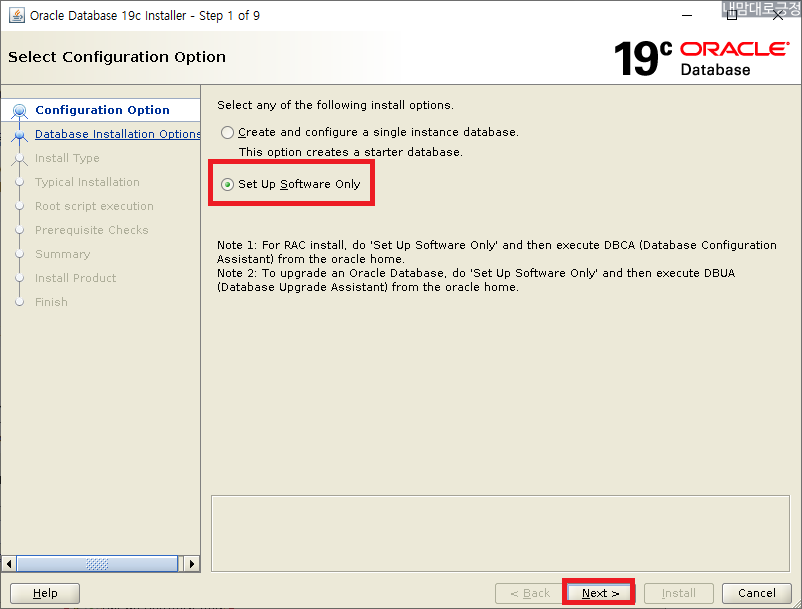
Task: Open the Database Installation Options step link
Action: 118,134
